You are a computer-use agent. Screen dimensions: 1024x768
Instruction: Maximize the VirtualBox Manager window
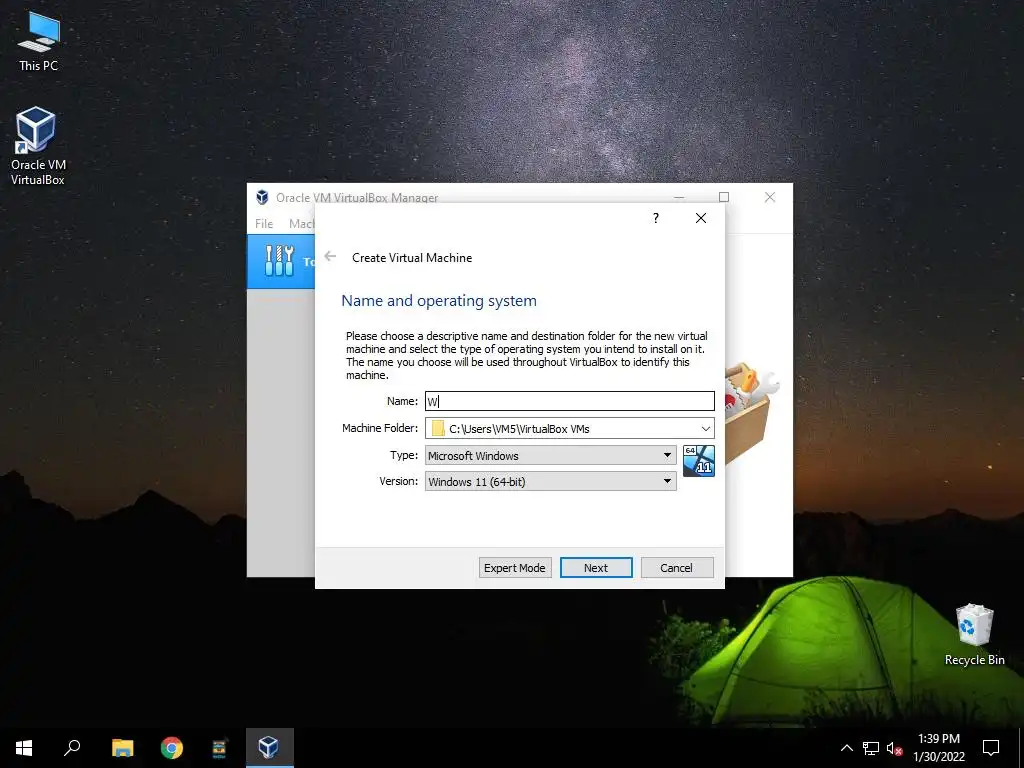pyautogui.click(x=724, y=197)
